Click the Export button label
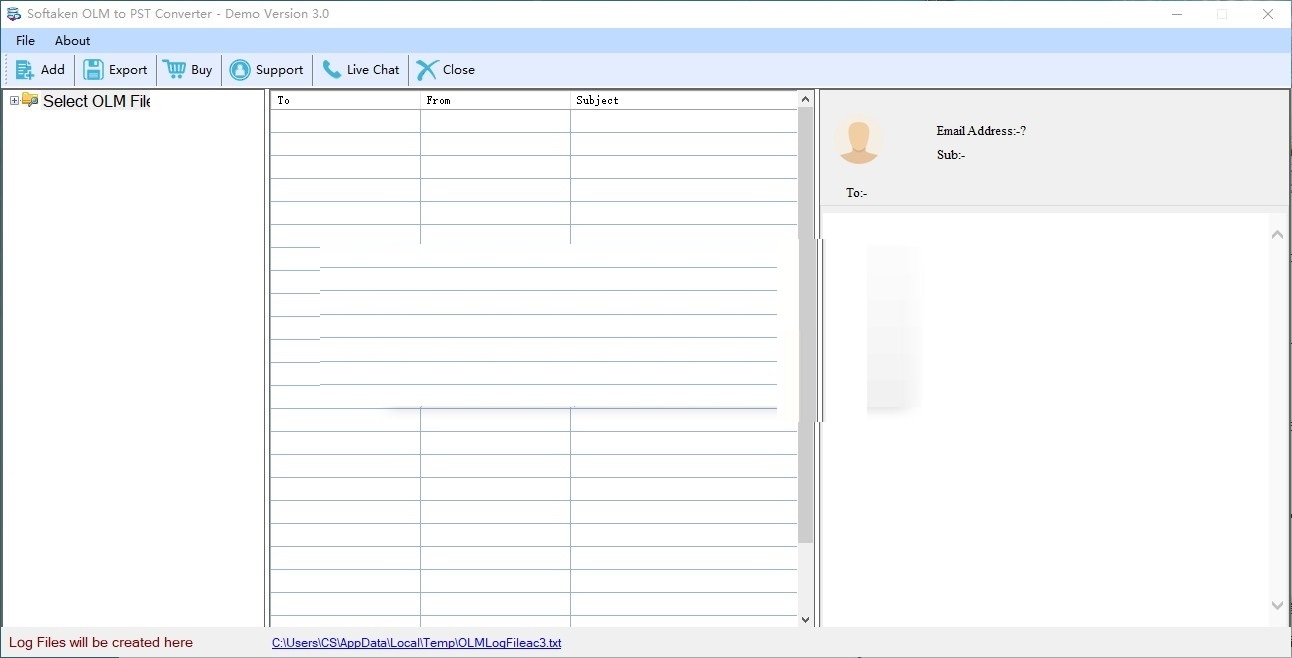1292x658 pixels. 128,70
